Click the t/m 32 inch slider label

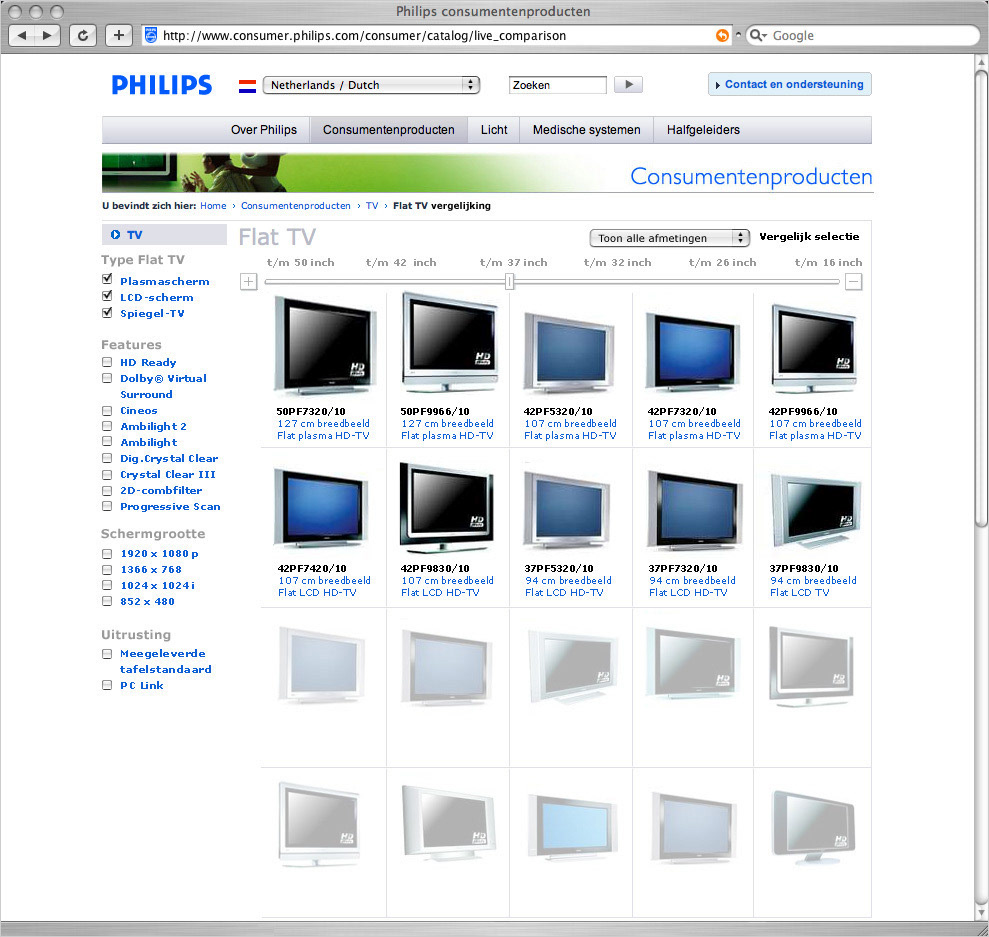click(617, 262)
